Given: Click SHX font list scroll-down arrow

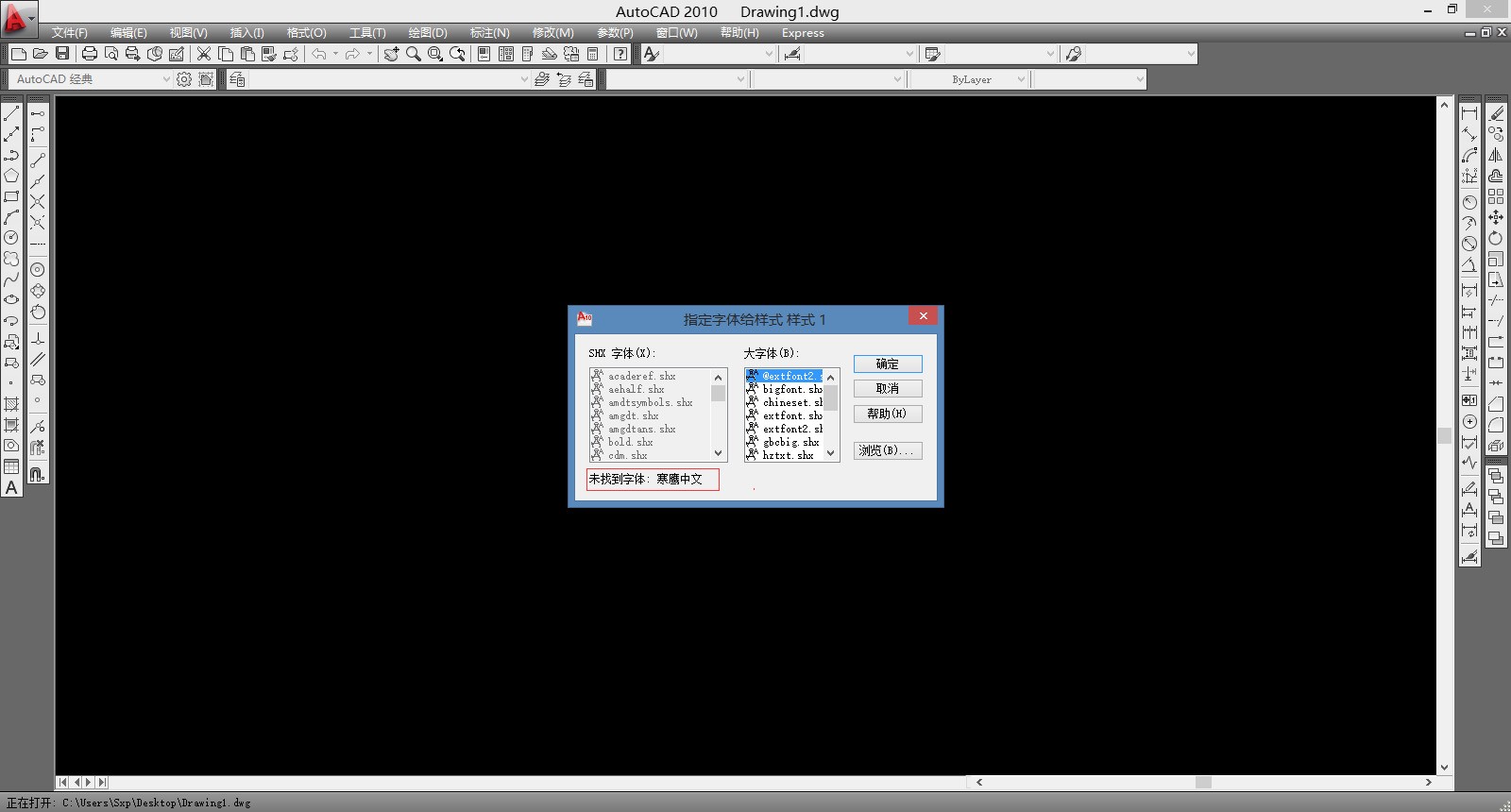Looking at the screenshot, I should pos(719,453).
